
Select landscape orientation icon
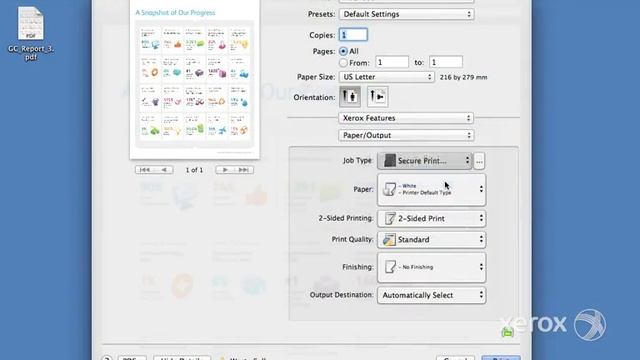378,97
